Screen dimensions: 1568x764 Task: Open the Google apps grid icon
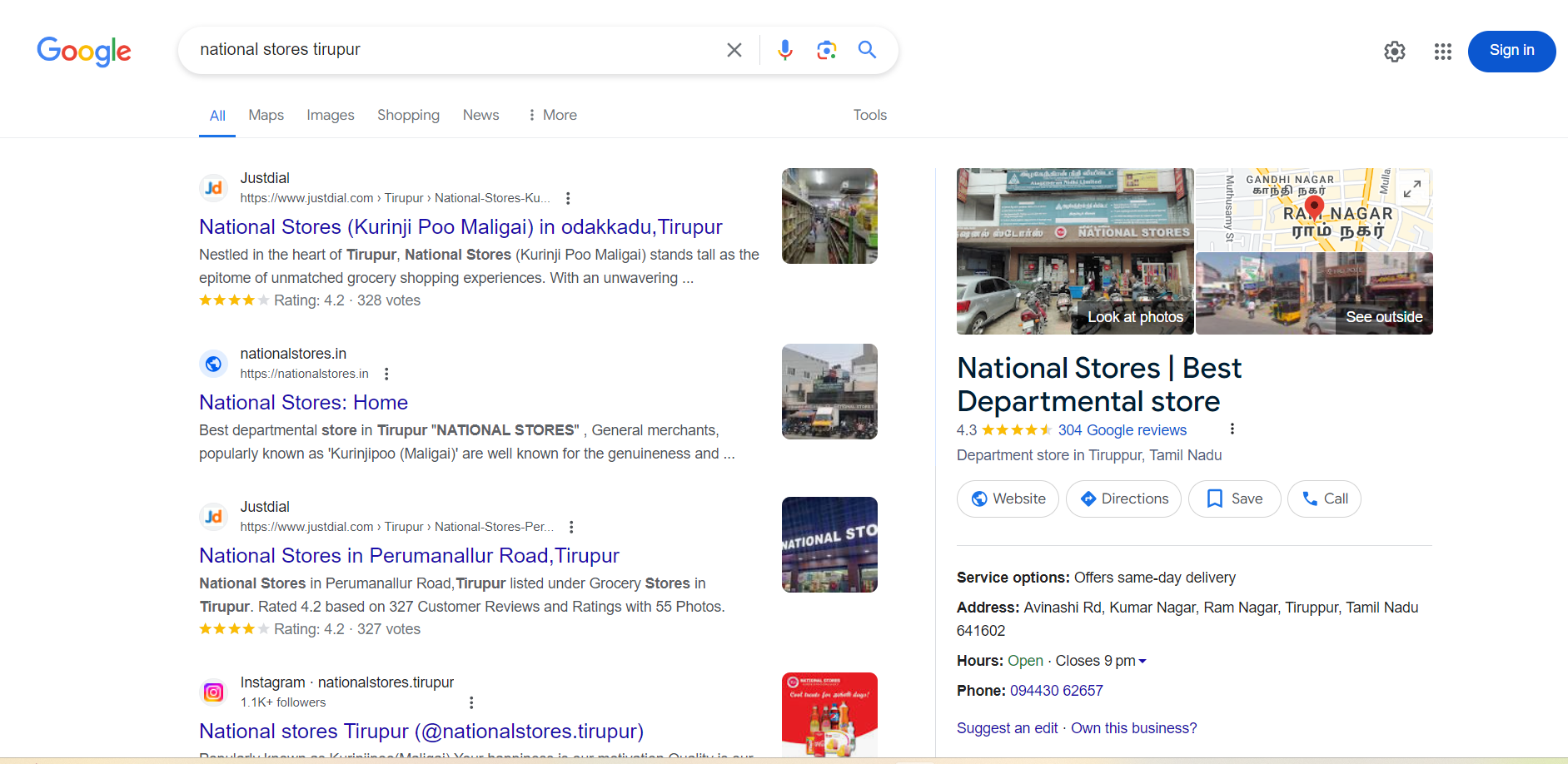(1443, 52)
